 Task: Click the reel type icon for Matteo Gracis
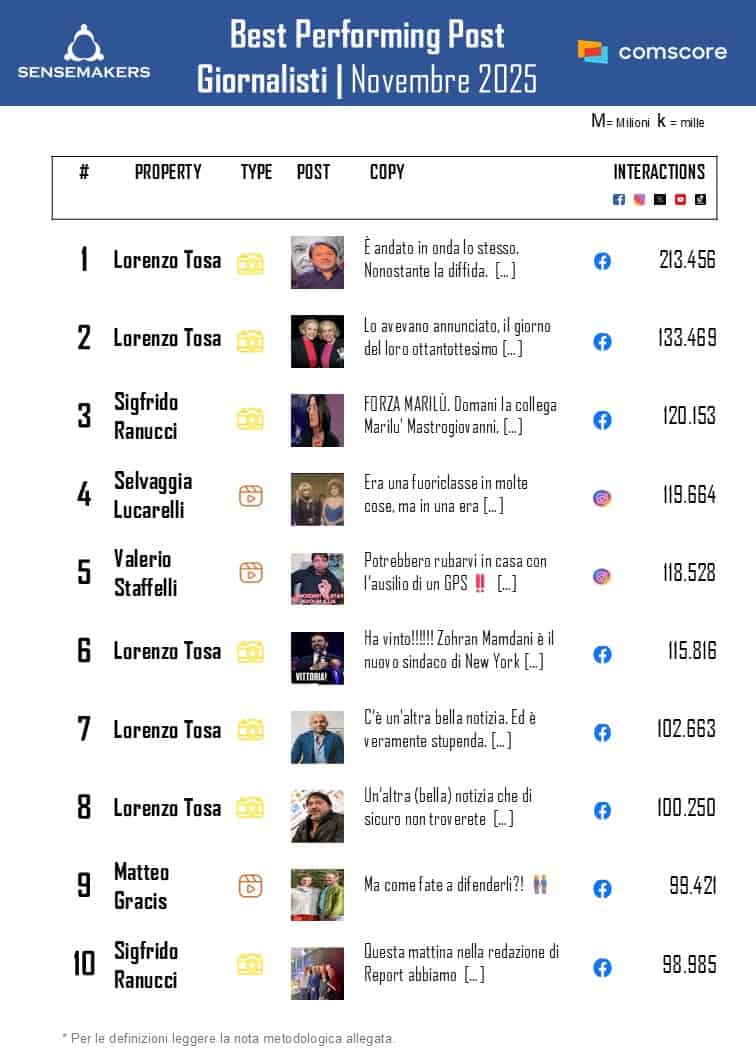tap(251, 885)
